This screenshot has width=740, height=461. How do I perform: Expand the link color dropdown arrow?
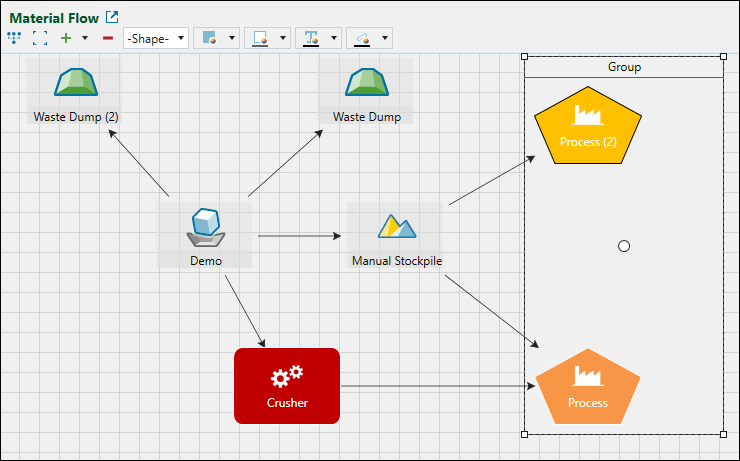[x=385, y=38]
